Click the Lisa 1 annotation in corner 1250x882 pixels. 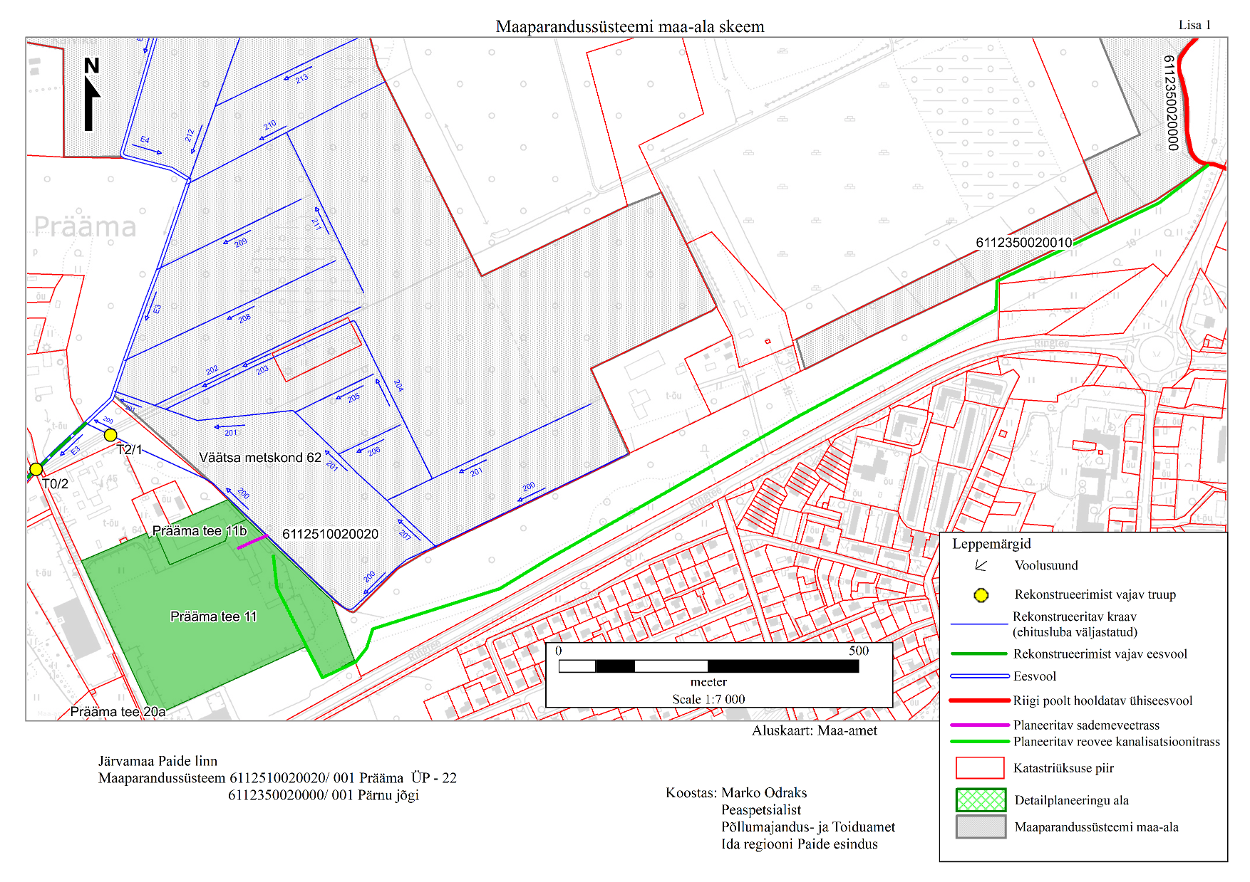click(1194, 24)
